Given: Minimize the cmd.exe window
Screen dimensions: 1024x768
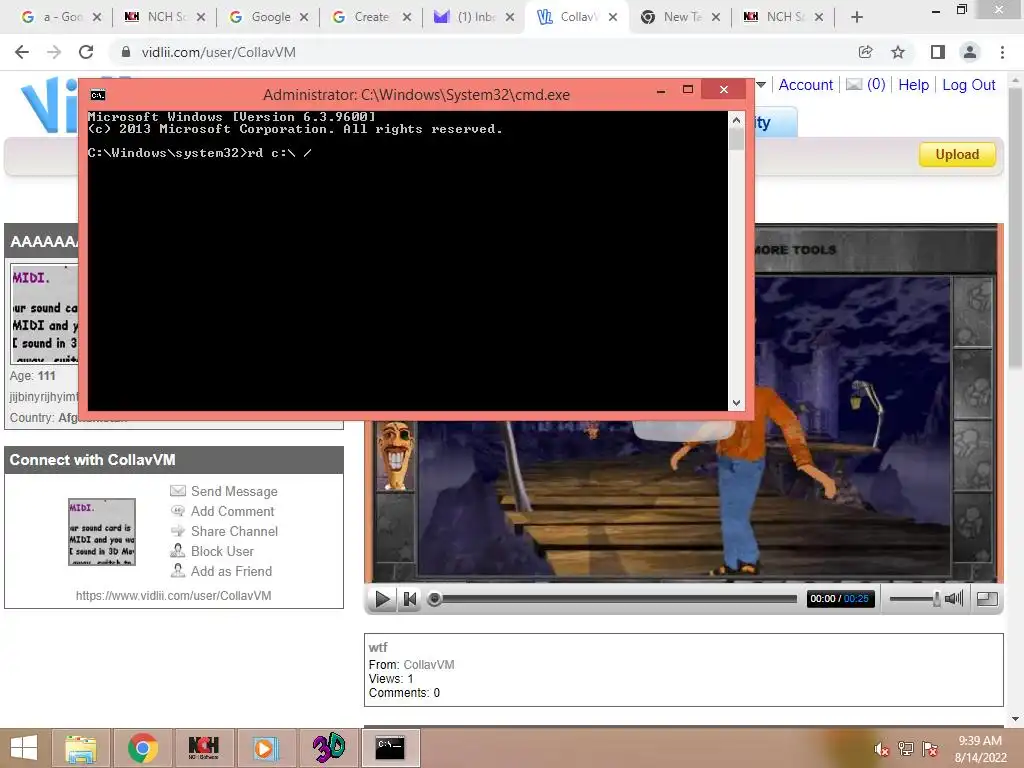Looking at the screenshot, I should (661, 90).
